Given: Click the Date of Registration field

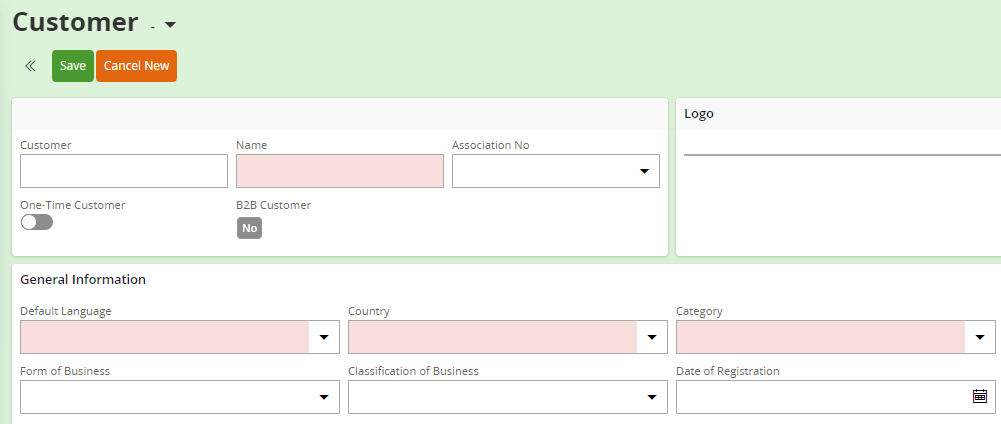Looking at the screenshot, I should click(x=822, y=397).
